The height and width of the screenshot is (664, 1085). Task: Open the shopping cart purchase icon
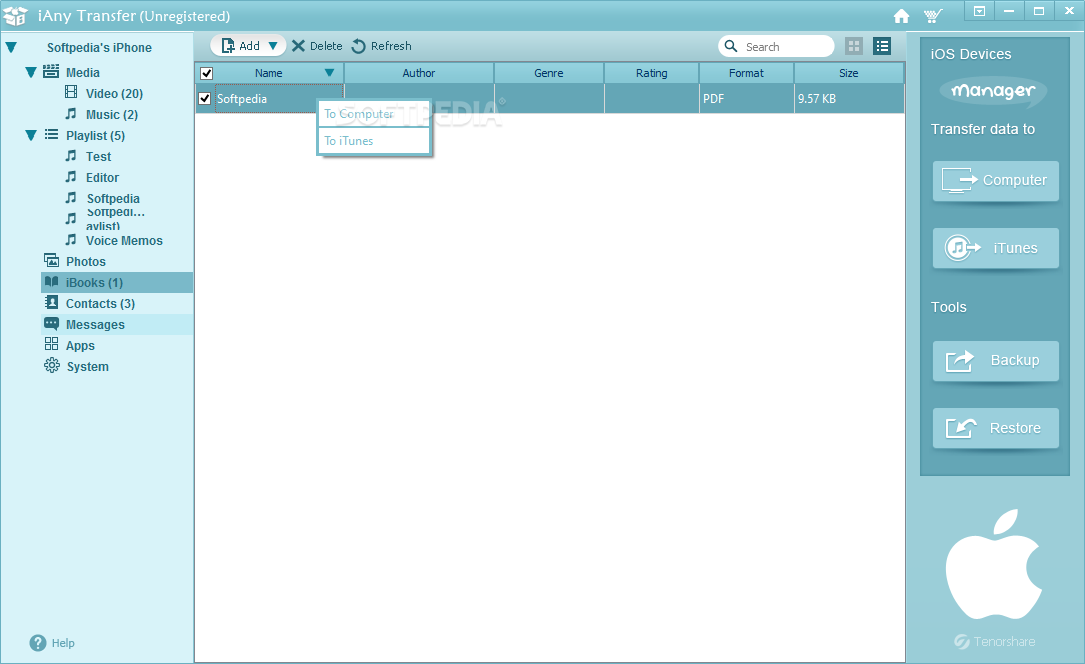pyautogui.click(x=933, y=16)
